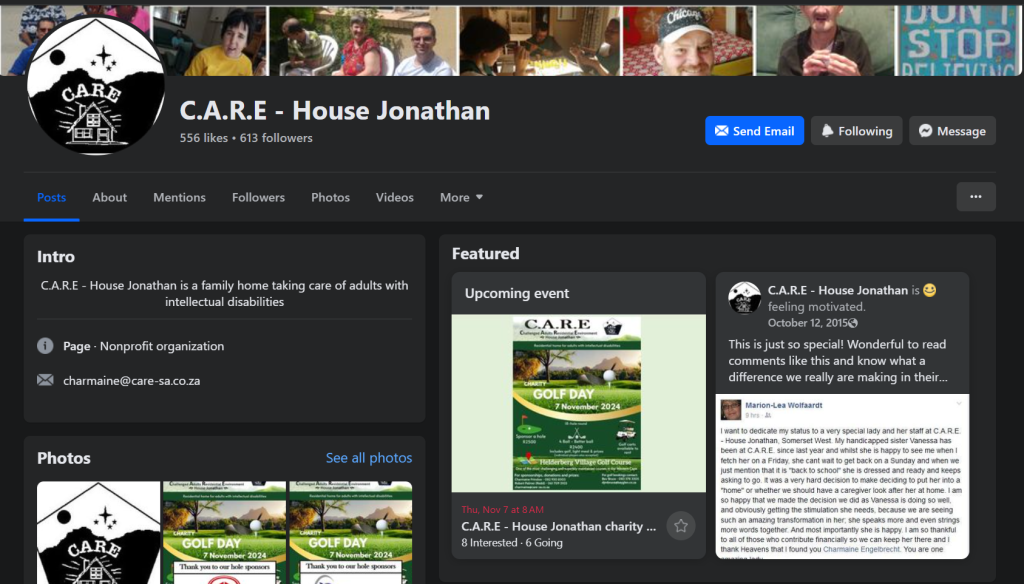The image size is (1024, 584).
Task: Open the three-dots page options menu
Action: click(x=975, y=197)
